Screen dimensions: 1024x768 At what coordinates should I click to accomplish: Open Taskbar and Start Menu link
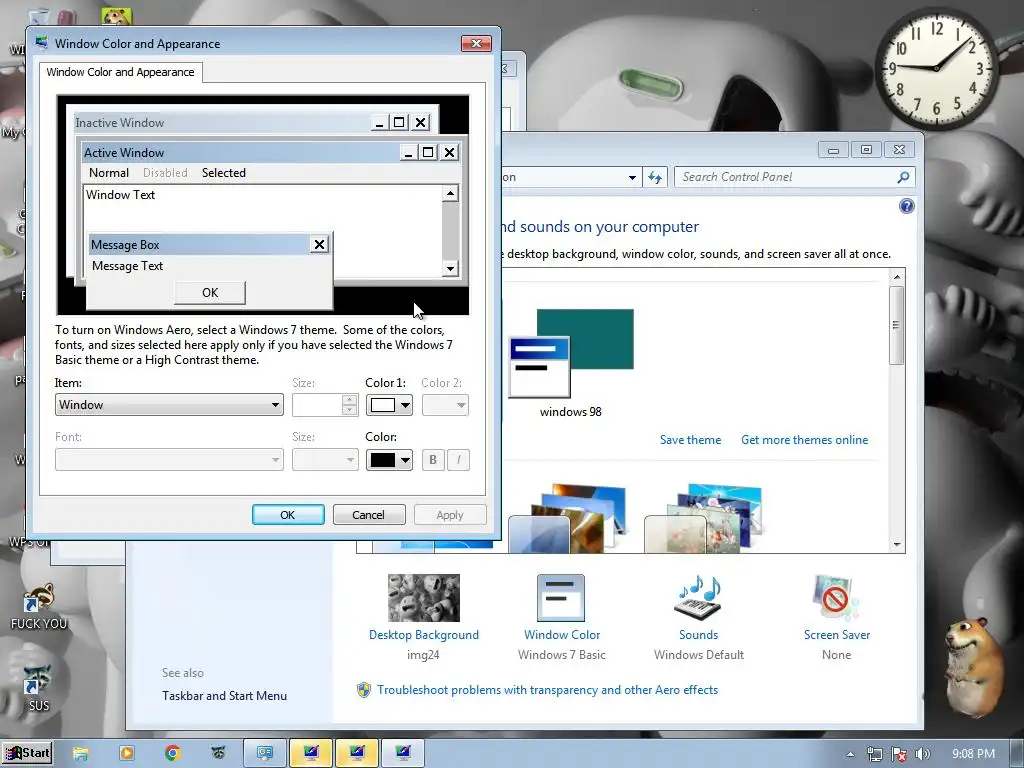coord(224,696)
